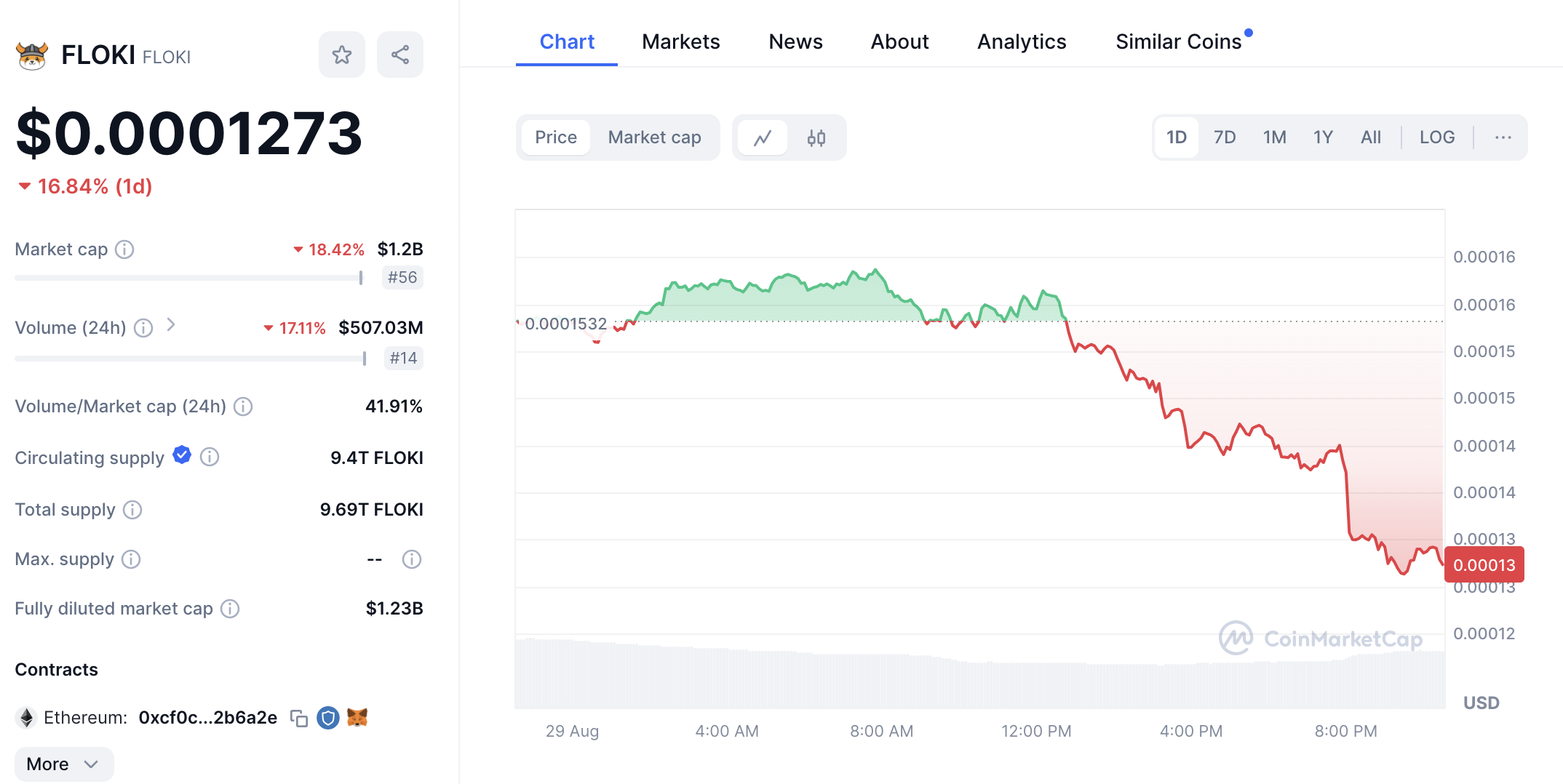This screenshot has height=784, width=1563.
Task: Open the About tab
Action: [x=899, y=41]
